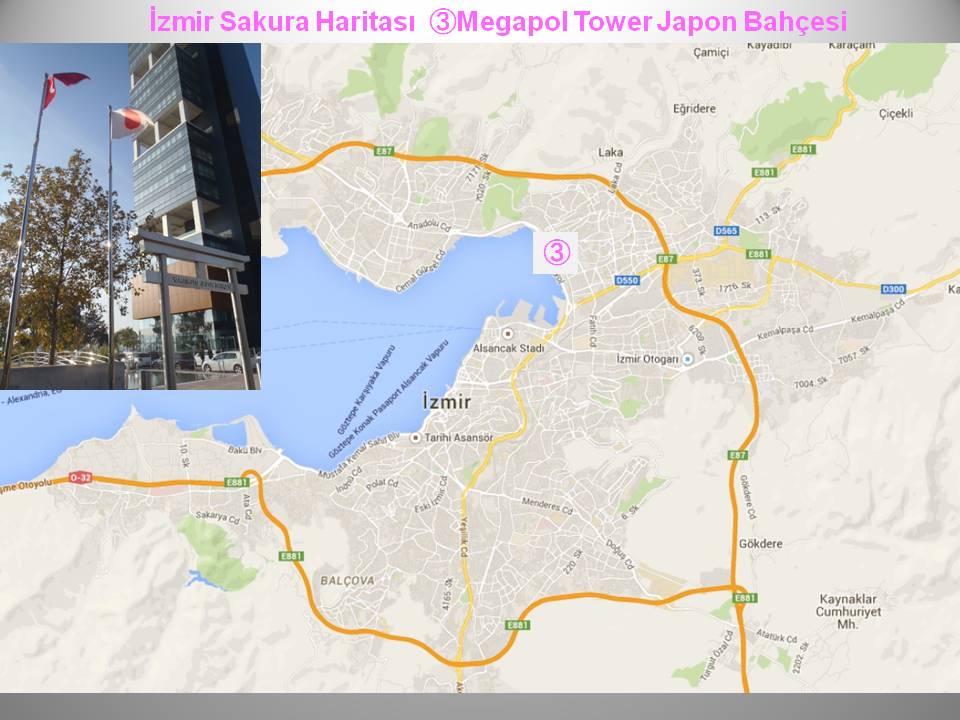Viewport: 960px width, 720px height.
Task: Click the Anadolu Cd street label
Action: pyautogui.click(x=429, y=225)
